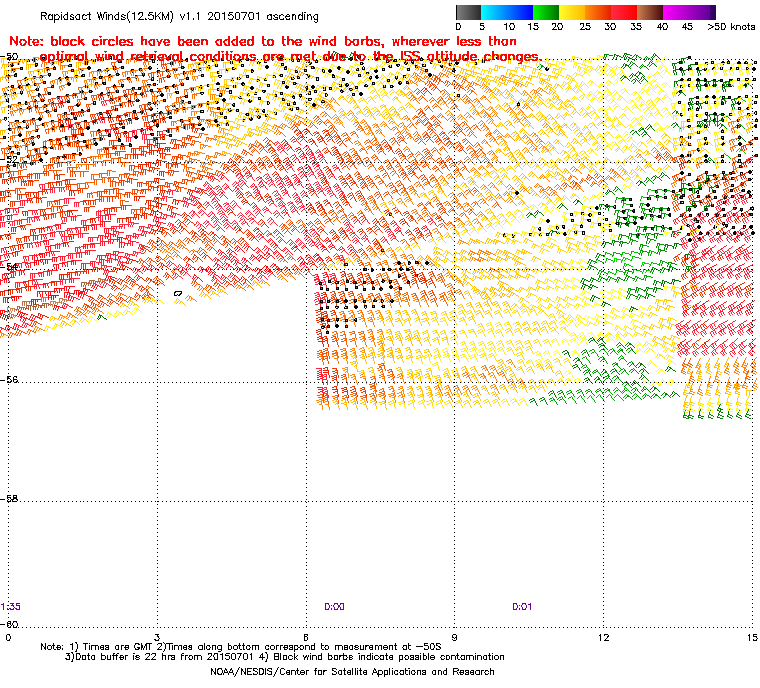The width and height of the screenshot is (760, 688).
Task: Click the '20' legend scale label
Action: (557, 27)
